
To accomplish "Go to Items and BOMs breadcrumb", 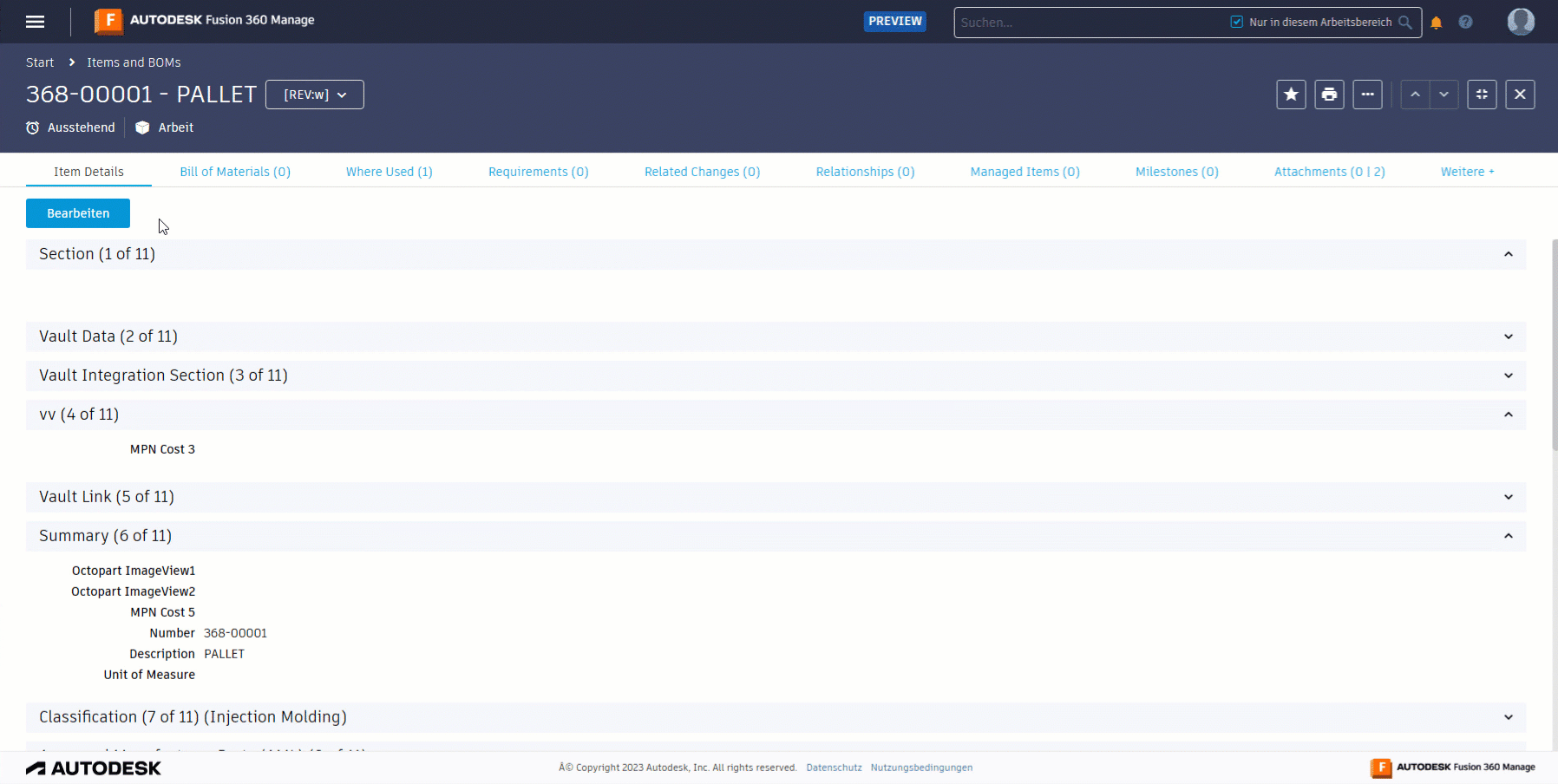I will coord(134,62).
